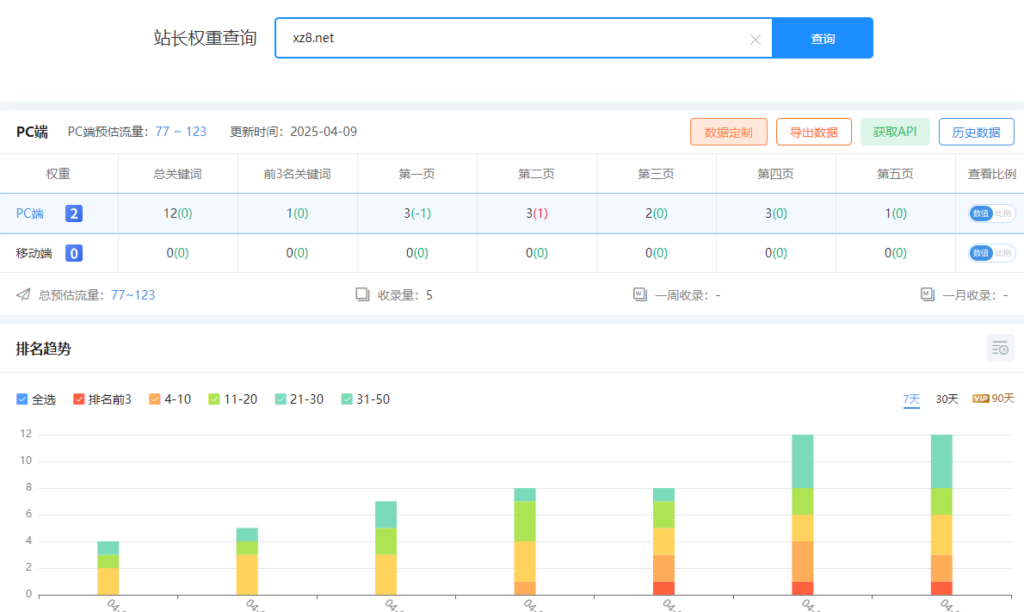Click 移动端 weight badge 0
This screenshot has height=612, width=1024.
click(74, 253)
